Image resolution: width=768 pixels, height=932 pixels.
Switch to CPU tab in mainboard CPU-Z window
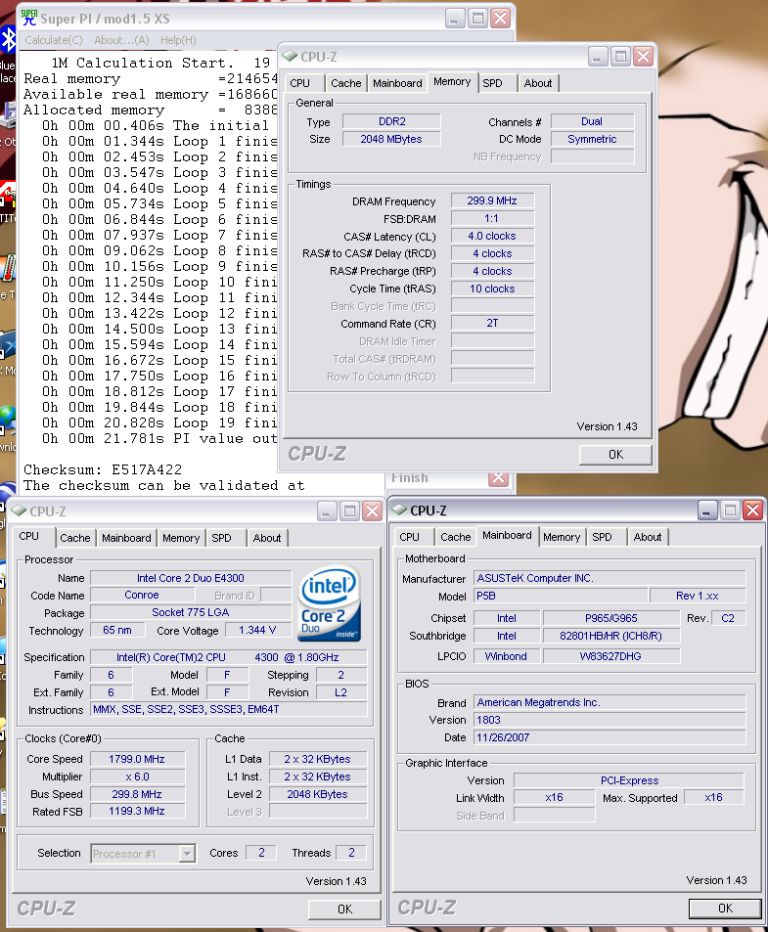pyautogui.click(x=410, y=537)
